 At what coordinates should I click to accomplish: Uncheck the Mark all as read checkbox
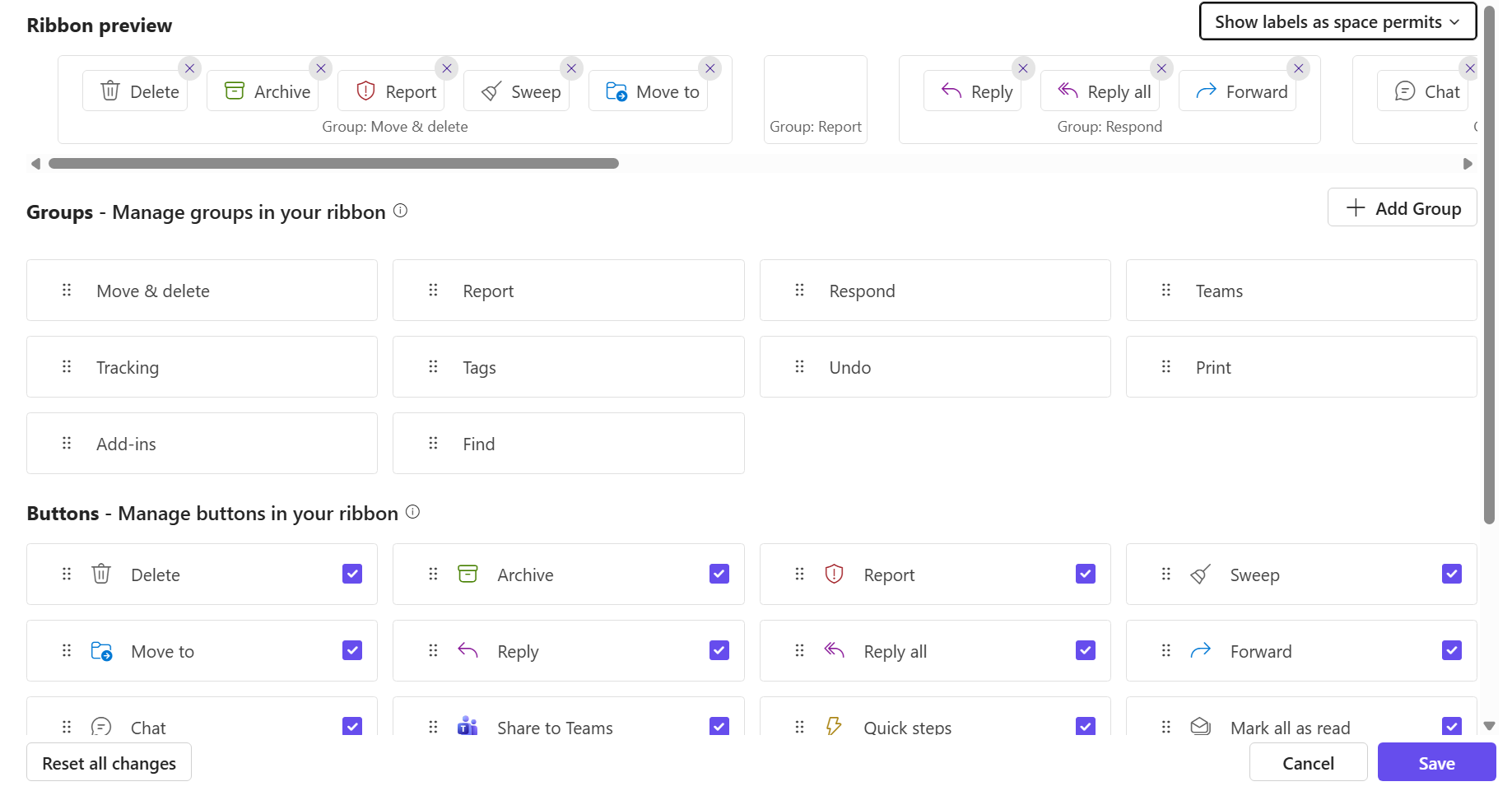1452,726
